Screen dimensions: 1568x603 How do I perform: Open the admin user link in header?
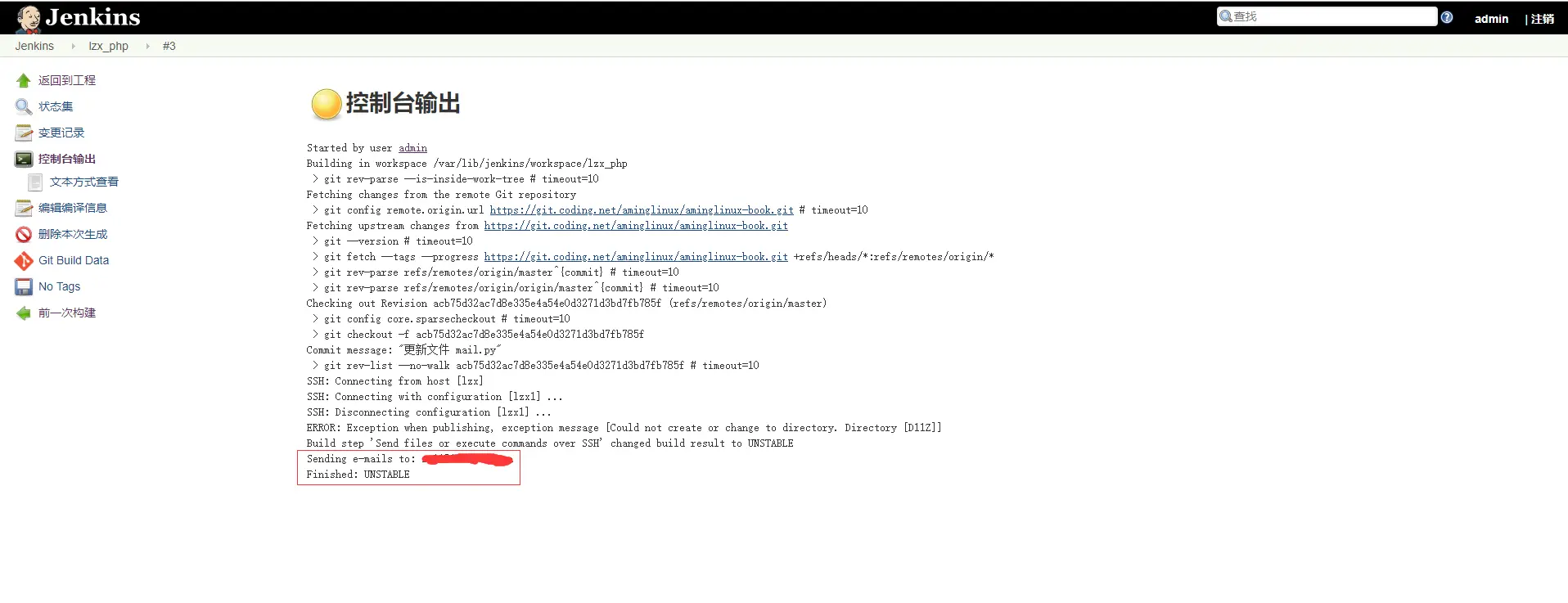point(1491,19)
